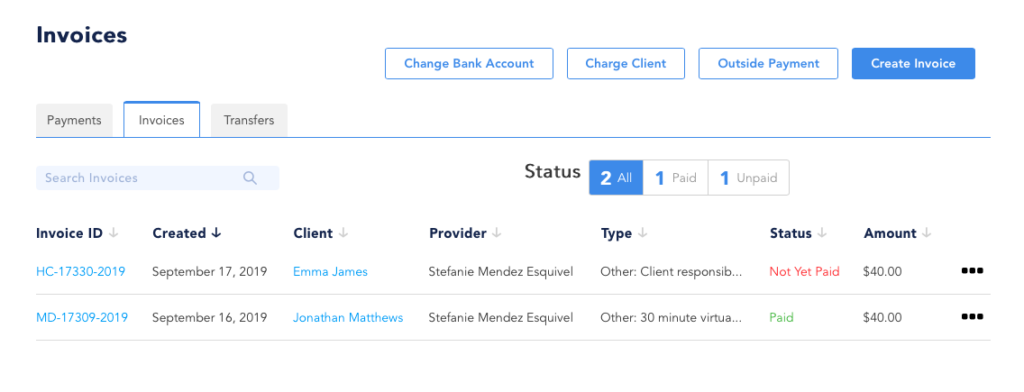
Task: Sort by Invoice ID arrow
Action: pyautogui.click(x=114, y=233)
